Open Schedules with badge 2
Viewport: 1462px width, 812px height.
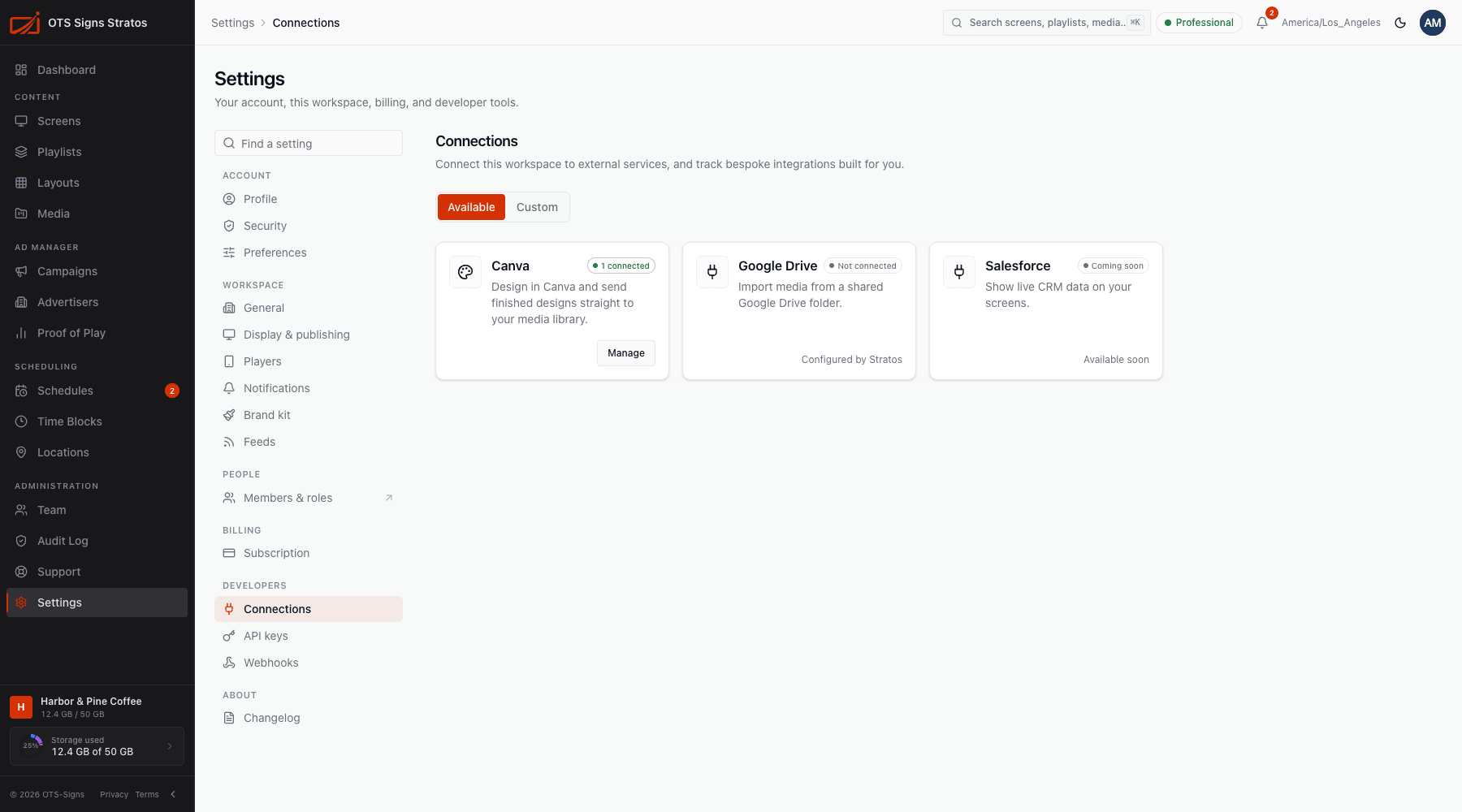tap(97, 391)
